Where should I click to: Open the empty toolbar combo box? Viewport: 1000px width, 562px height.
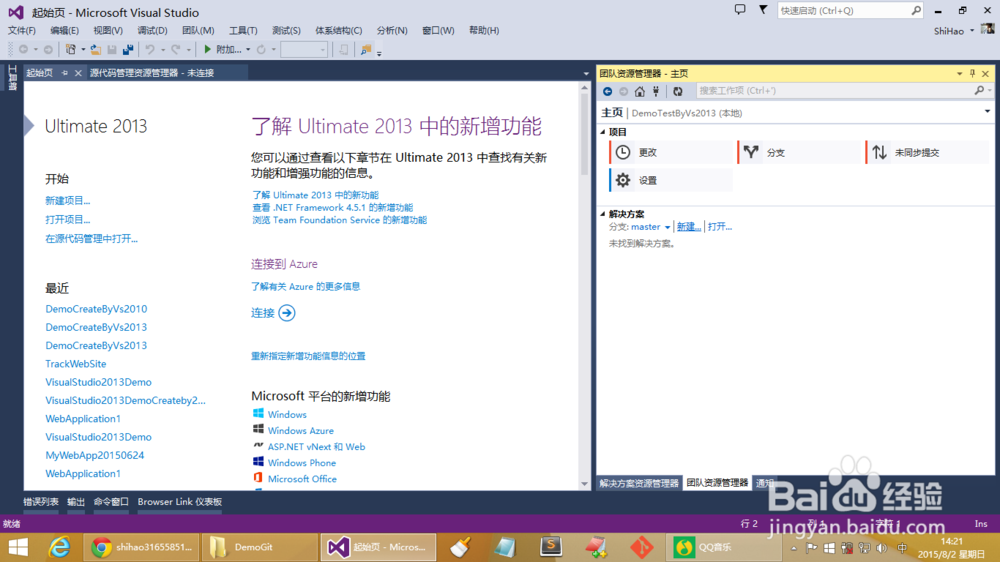click(x=304, y=50)
